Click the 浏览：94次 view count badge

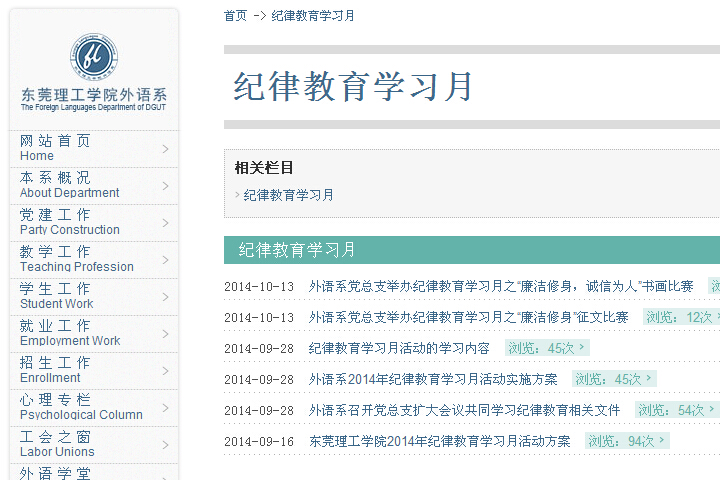626,441
